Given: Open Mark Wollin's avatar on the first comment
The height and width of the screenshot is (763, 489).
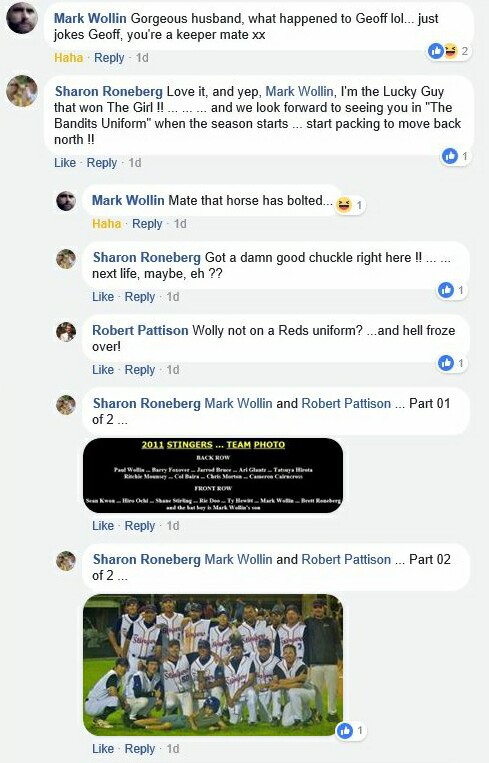Looking at the screenshot, I should point(22,18).
